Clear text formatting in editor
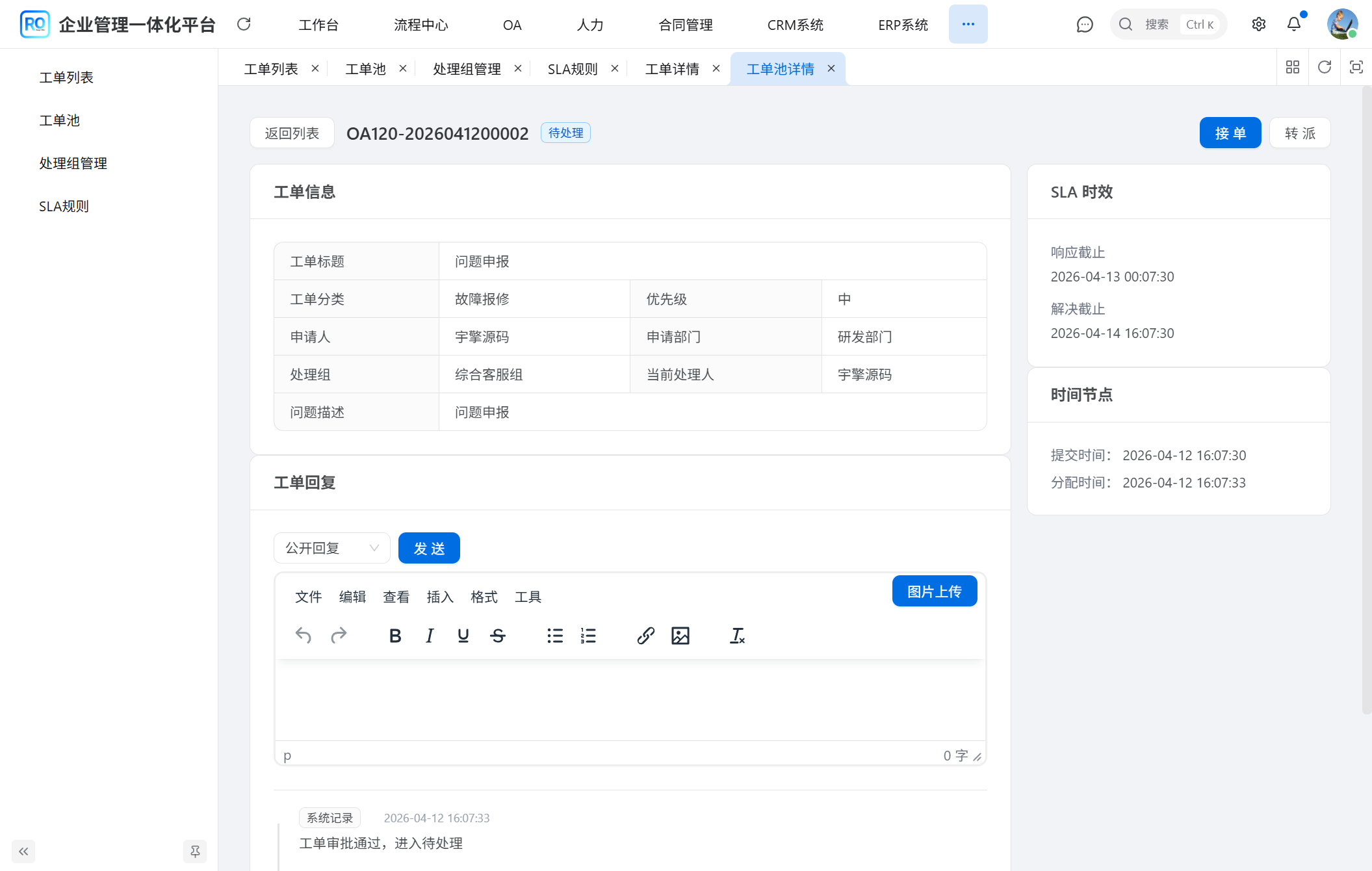Viewport: 1372px width, 871px height. 737,636
